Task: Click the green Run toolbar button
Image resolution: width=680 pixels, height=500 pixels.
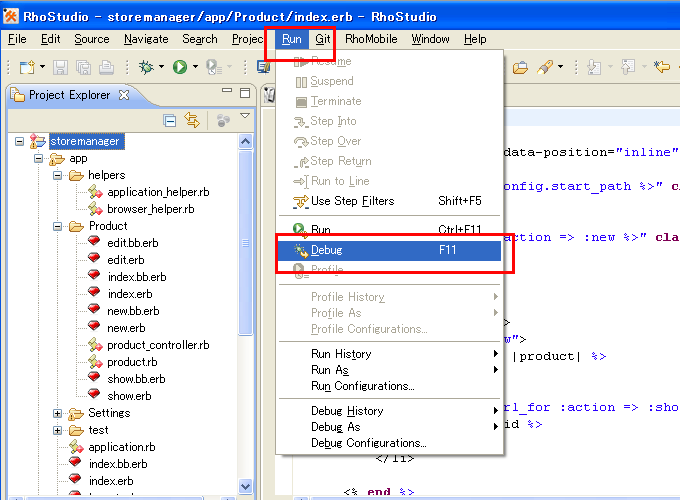Action: [x=180, y=67]
